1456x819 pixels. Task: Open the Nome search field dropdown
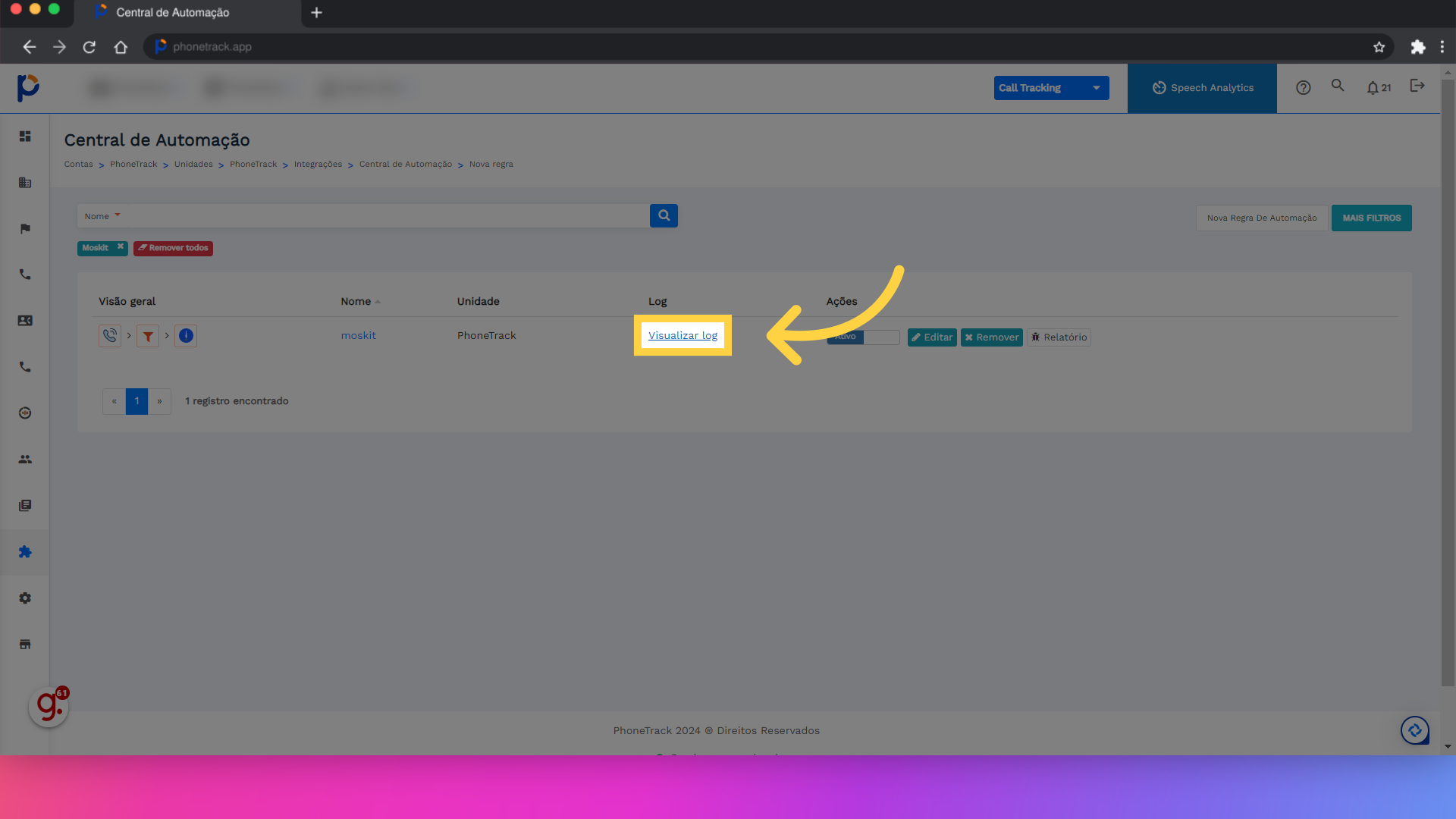102,216
